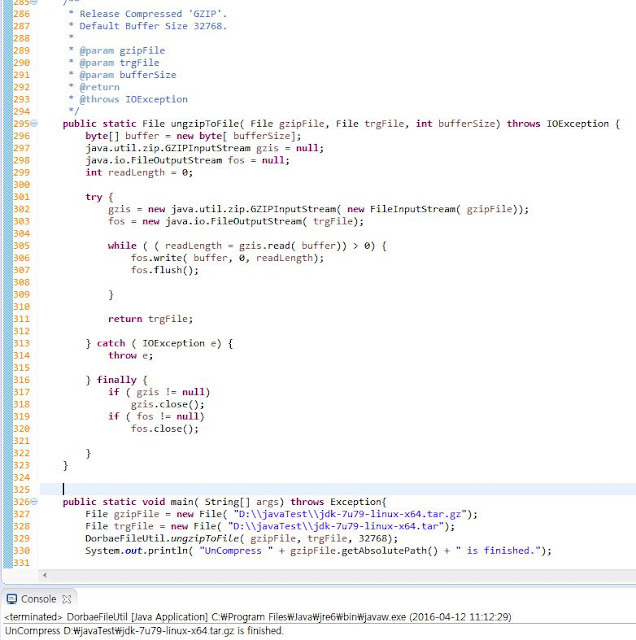Image resolution: width=636 pixels, height=640 pixels.
Task: Place cursor on the empty highlighted line 325
Action: 338,489
